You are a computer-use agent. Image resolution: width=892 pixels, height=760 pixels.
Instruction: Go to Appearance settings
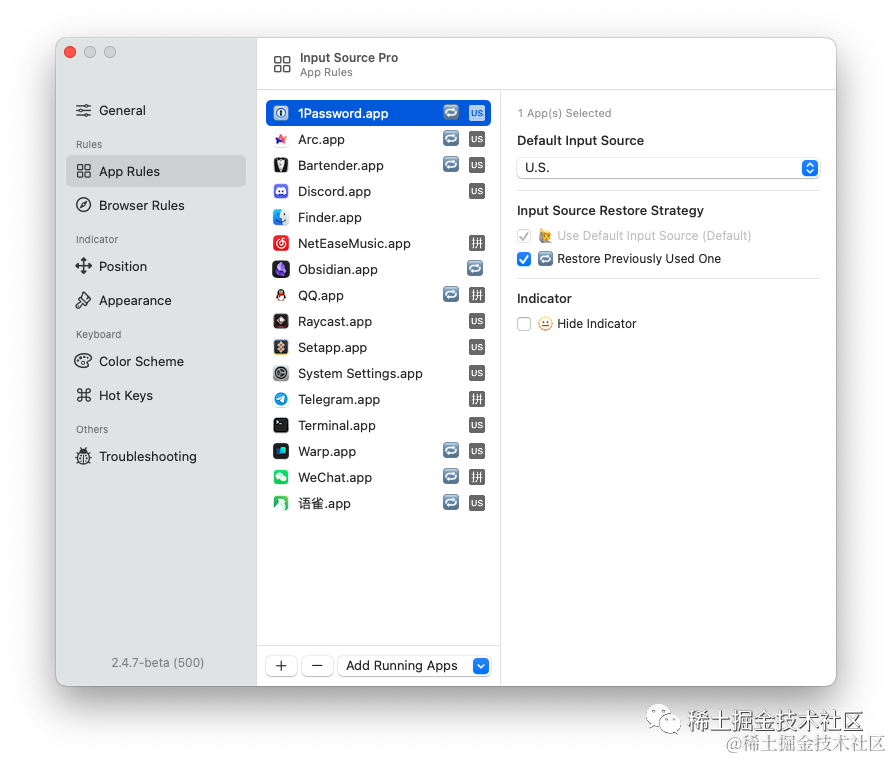(135, 300)
